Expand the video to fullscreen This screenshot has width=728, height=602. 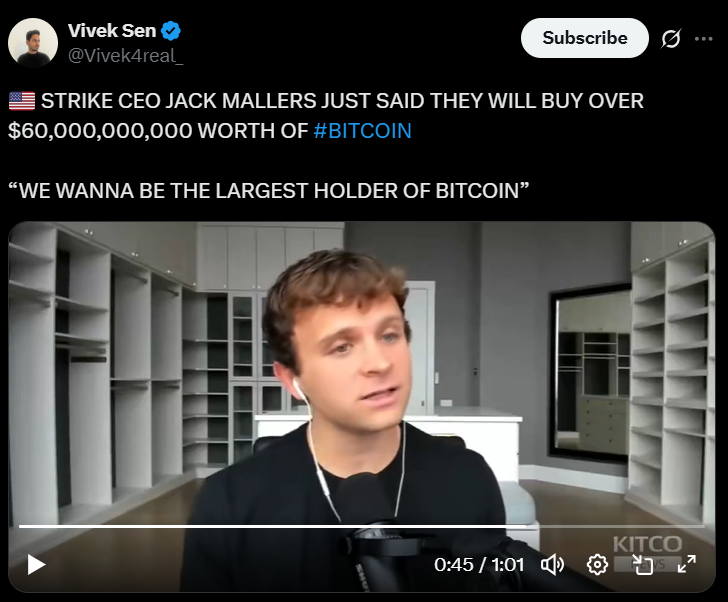coord(687,565)
